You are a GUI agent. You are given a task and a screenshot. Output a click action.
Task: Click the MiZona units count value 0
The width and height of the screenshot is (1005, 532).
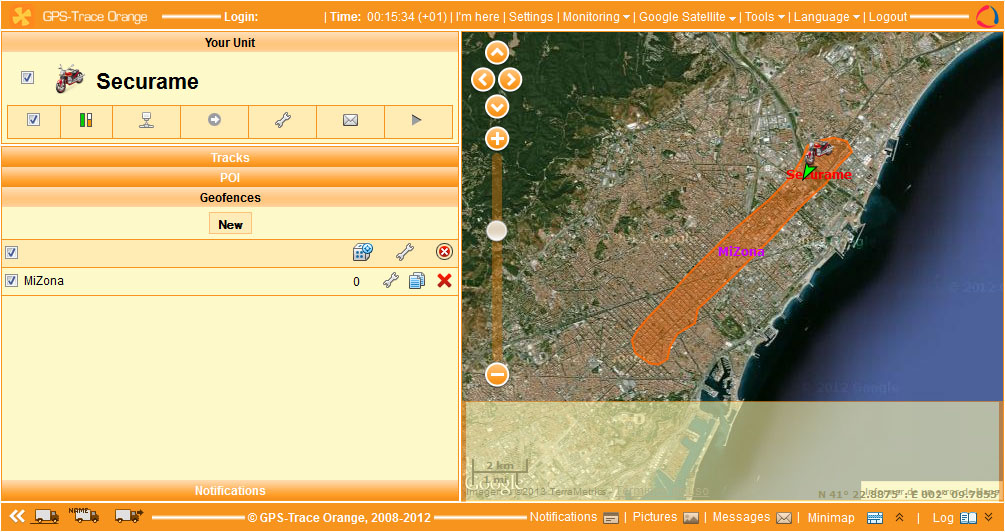pos(356,281)
